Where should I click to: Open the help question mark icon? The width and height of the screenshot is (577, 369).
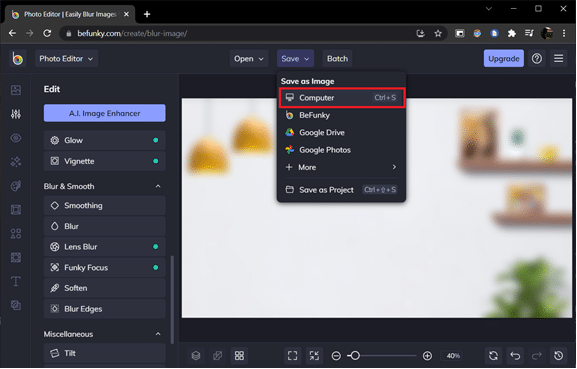[537, 58]
